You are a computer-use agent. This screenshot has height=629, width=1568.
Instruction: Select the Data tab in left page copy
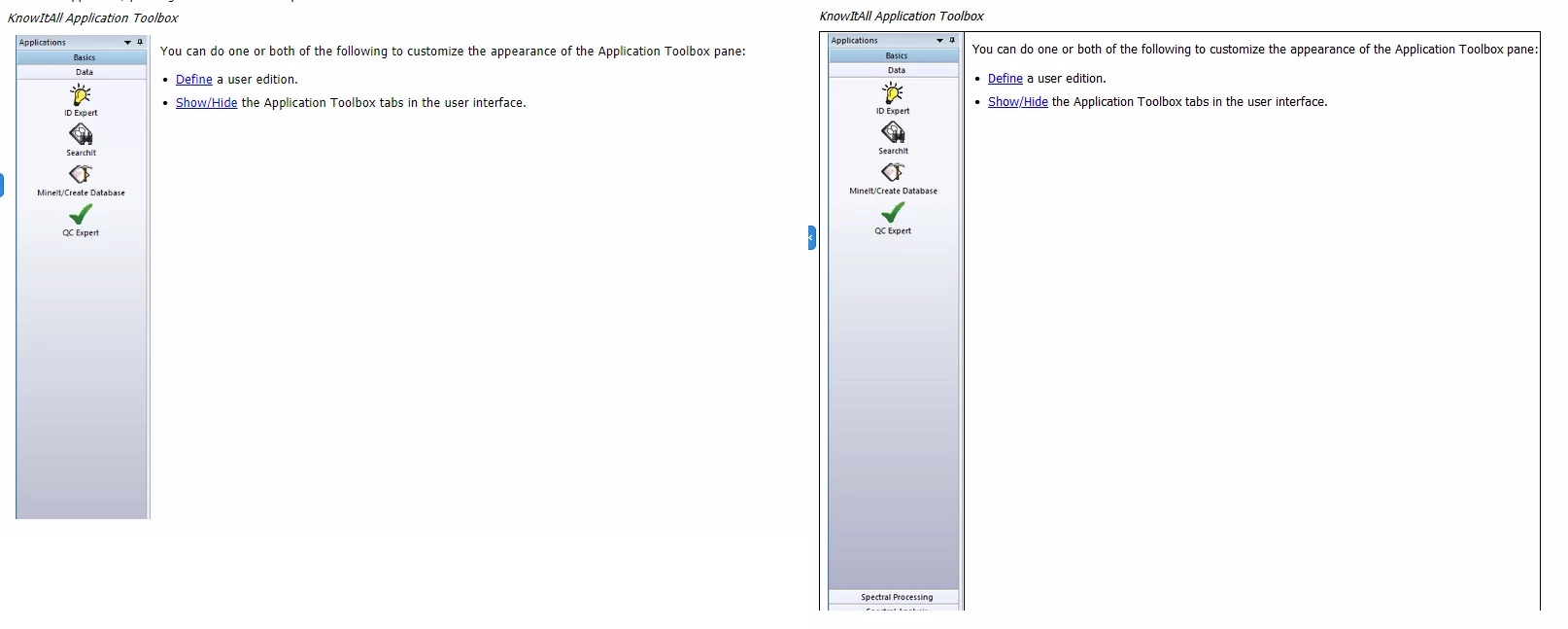pos(84,72)
